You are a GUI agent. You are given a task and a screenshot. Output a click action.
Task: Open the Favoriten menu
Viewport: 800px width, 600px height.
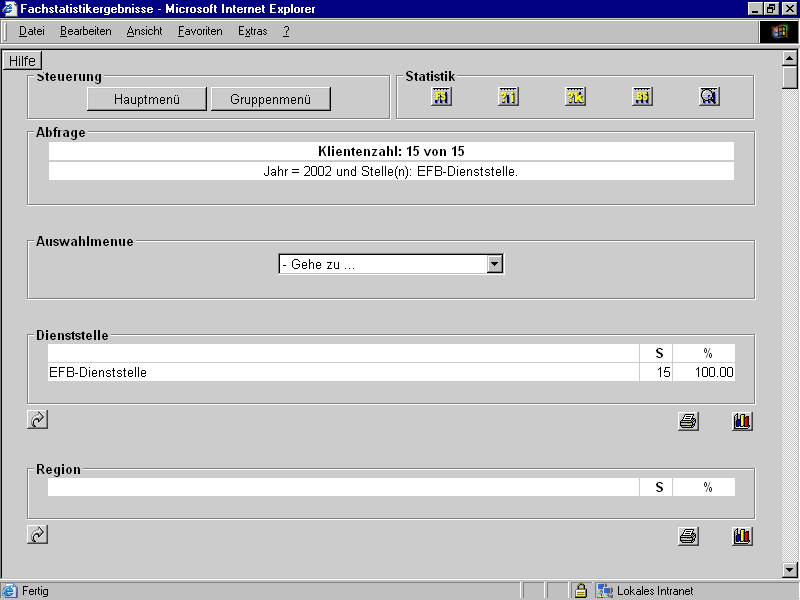[200, 31]
